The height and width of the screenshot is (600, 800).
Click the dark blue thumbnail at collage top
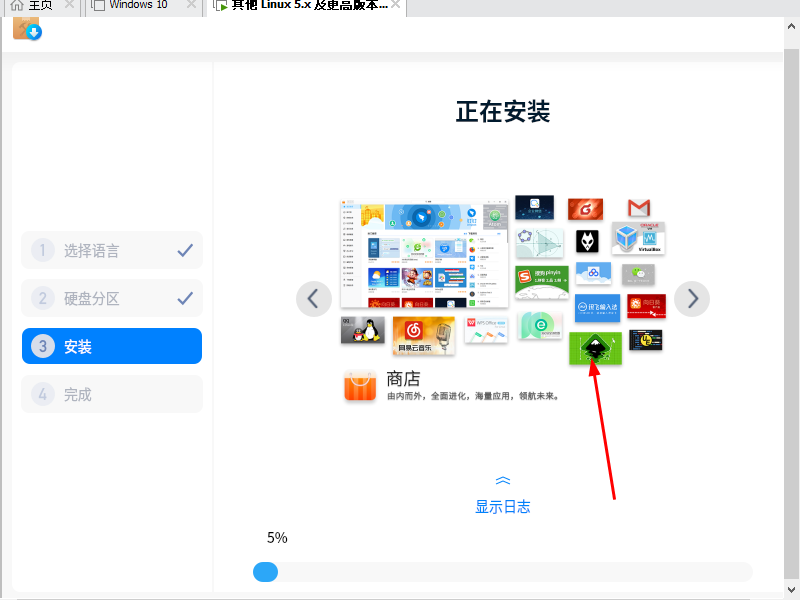534,207
